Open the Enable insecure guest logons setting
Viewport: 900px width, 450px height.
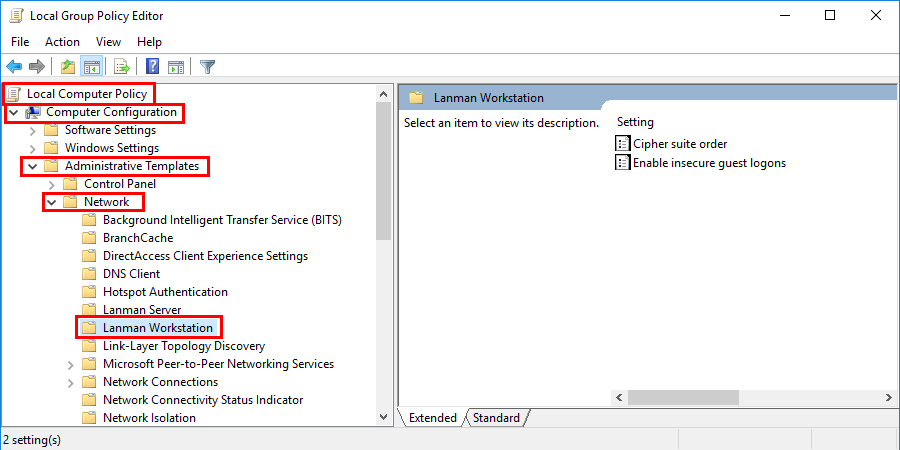[x=709, y=162]
